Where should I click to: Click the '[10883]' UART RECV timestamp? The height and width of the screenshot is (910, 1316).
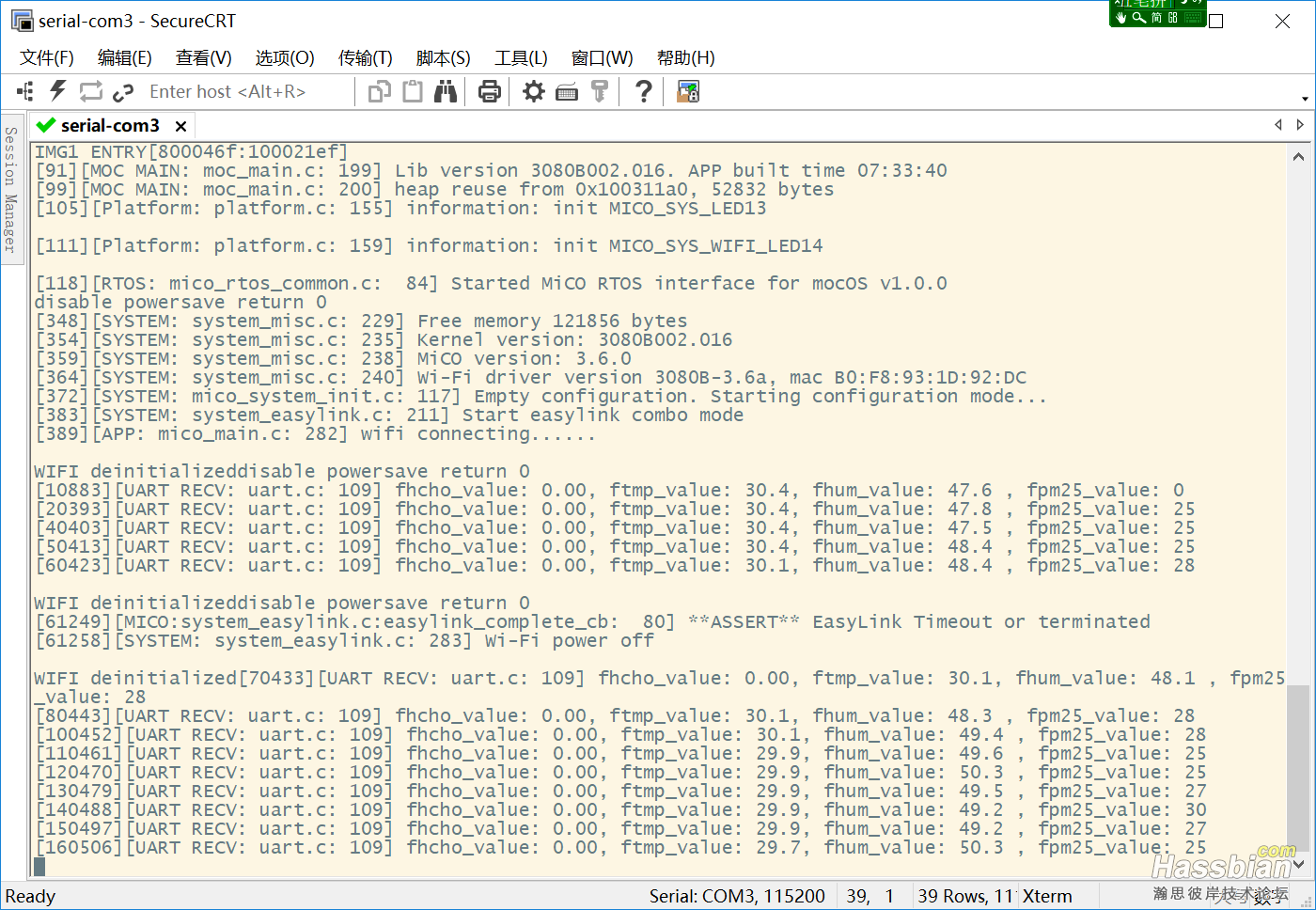pos(73,490)
